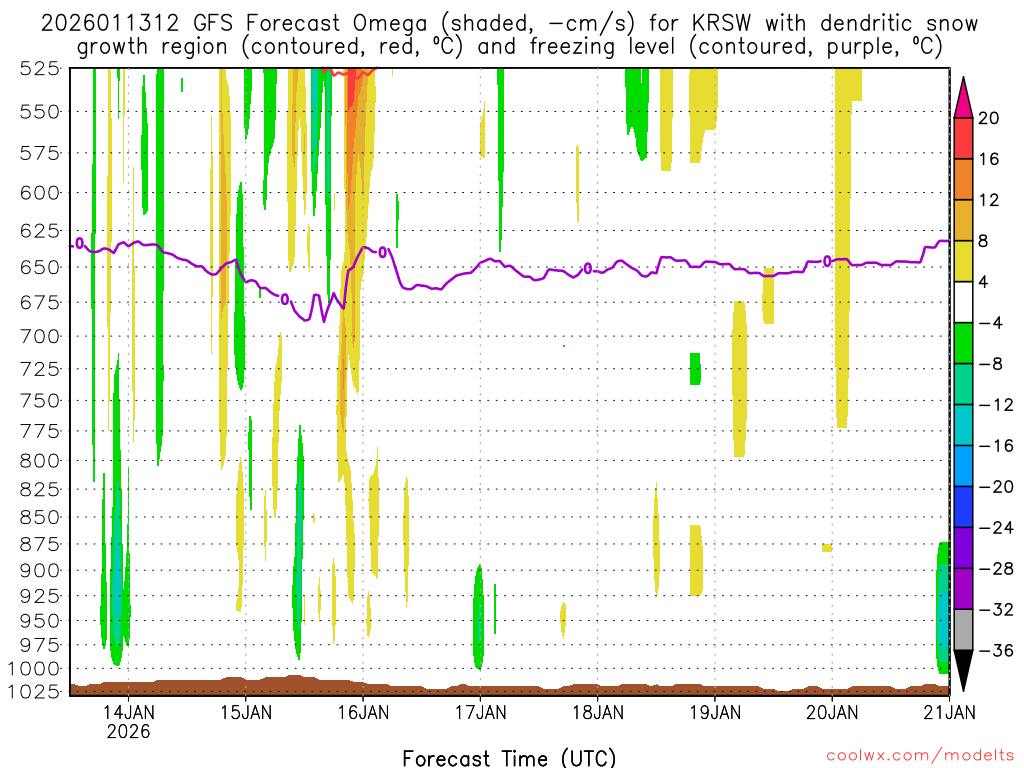Click the white -4 to 4 color segment
This screenshot has height=768, width=1024.
point(963,302)
